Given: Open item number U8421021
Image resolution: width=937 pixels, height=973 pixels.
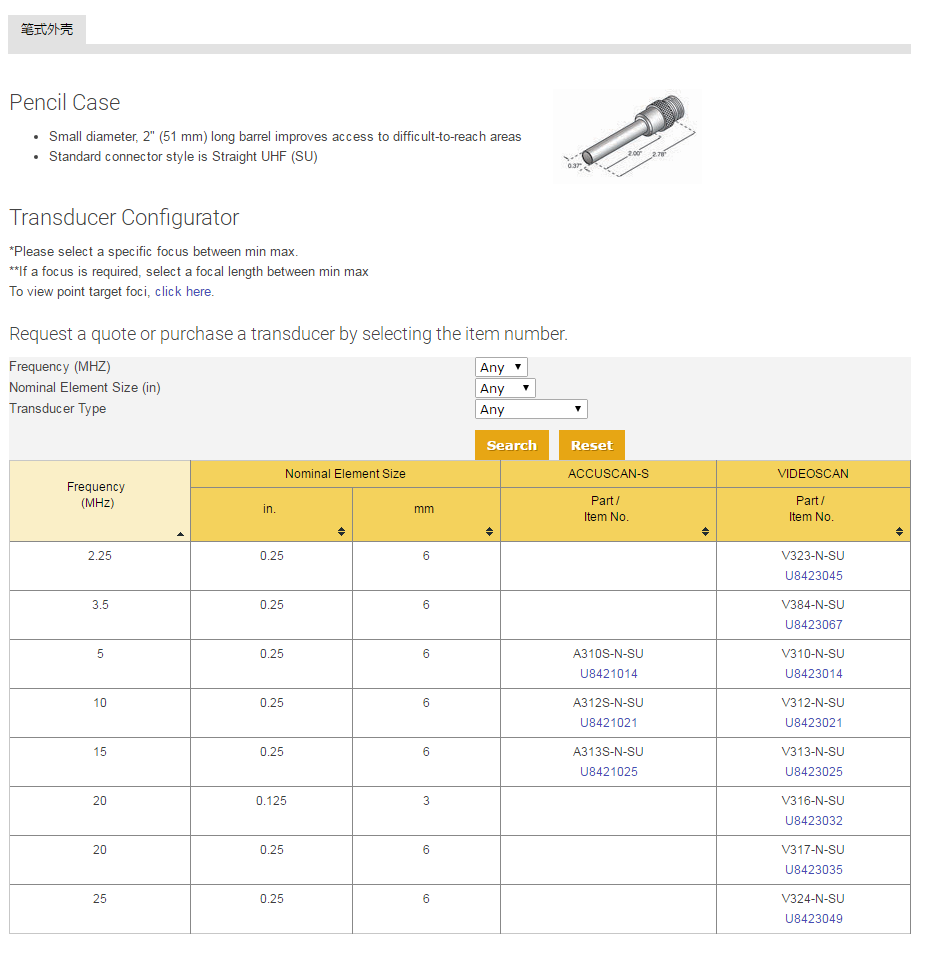Looking at the screenshot, I should coord(608,723).
